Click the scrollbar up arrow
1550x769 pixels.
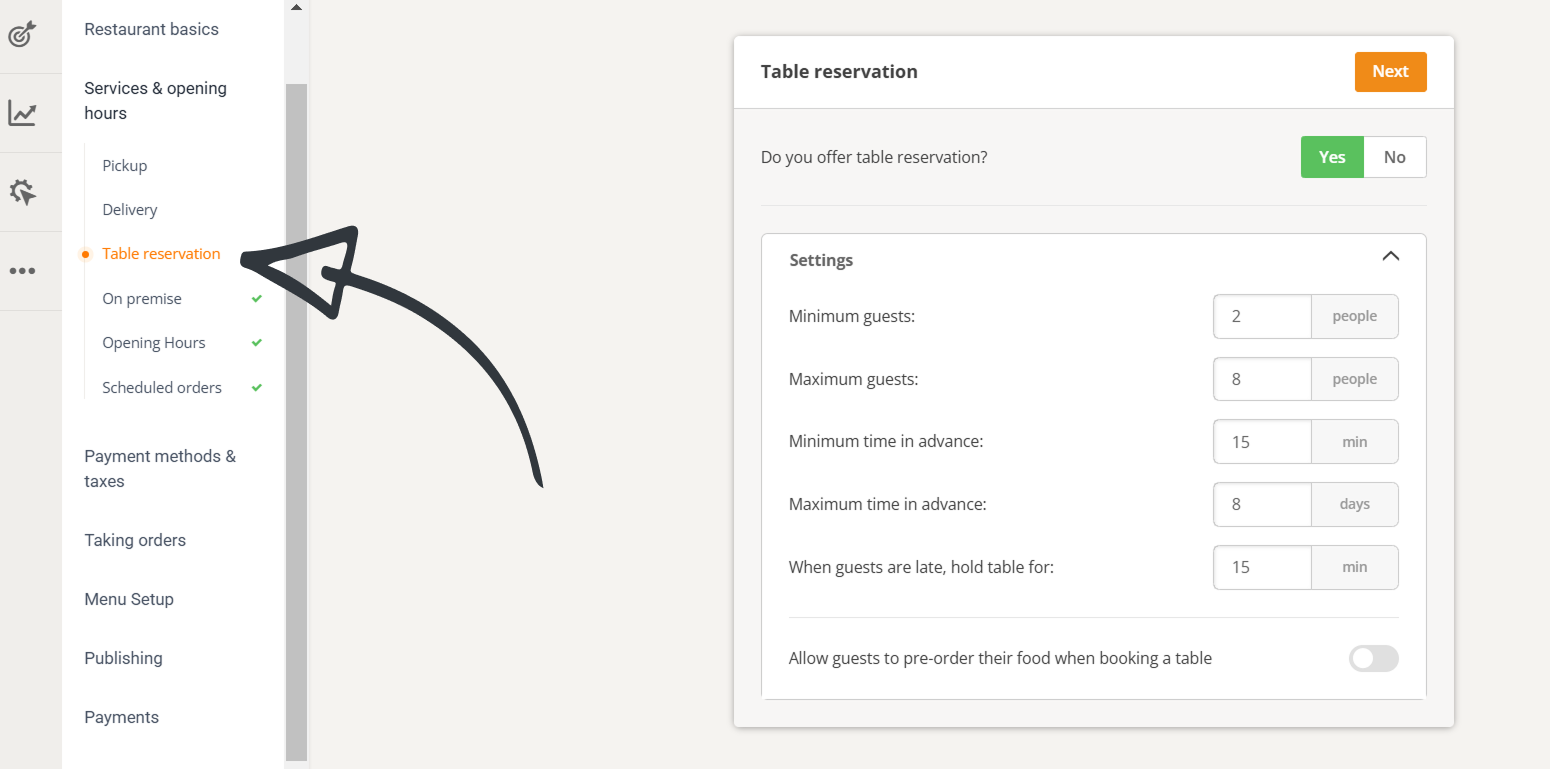click(x=296, y=8)
